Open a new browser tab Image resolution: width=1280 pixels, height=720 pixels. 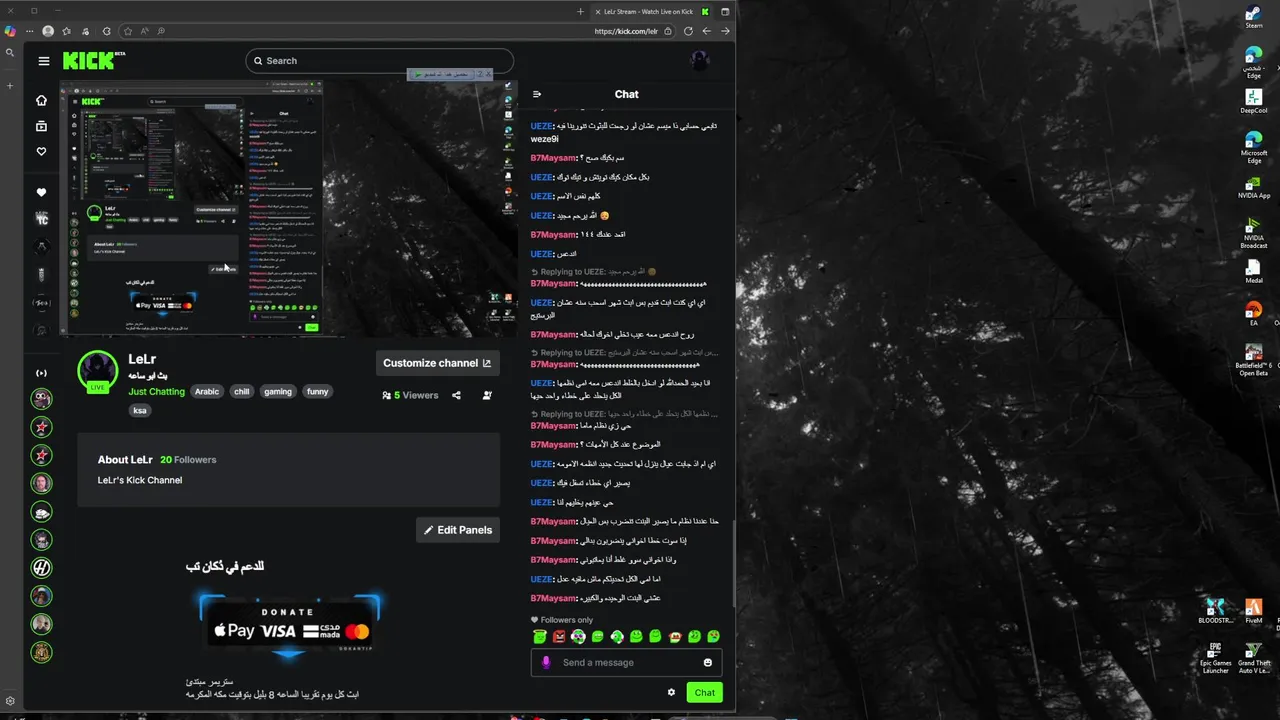[x=580, y=11]
